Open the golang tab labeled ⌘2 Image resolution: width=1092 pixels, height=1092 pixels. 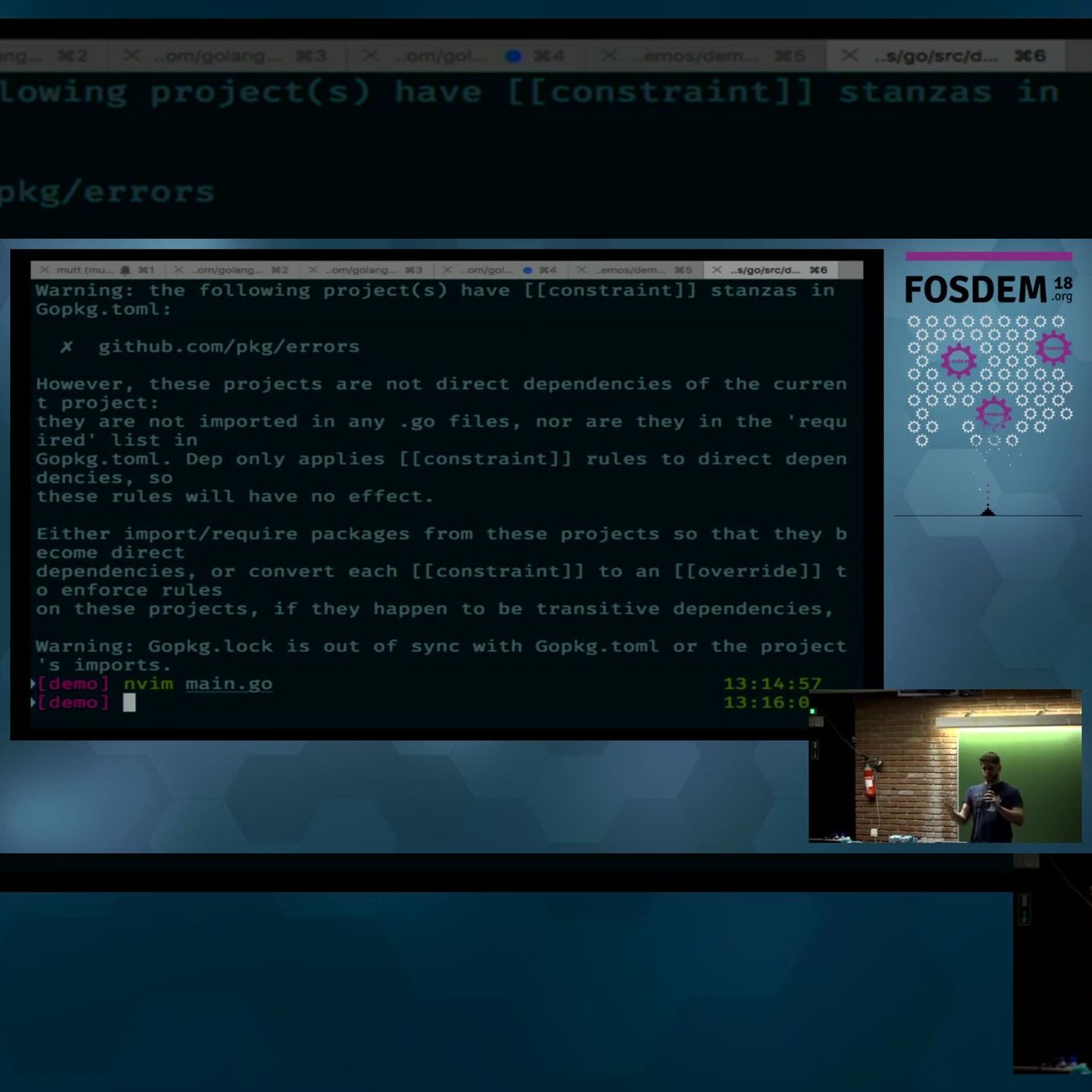(x=232, y=270)
